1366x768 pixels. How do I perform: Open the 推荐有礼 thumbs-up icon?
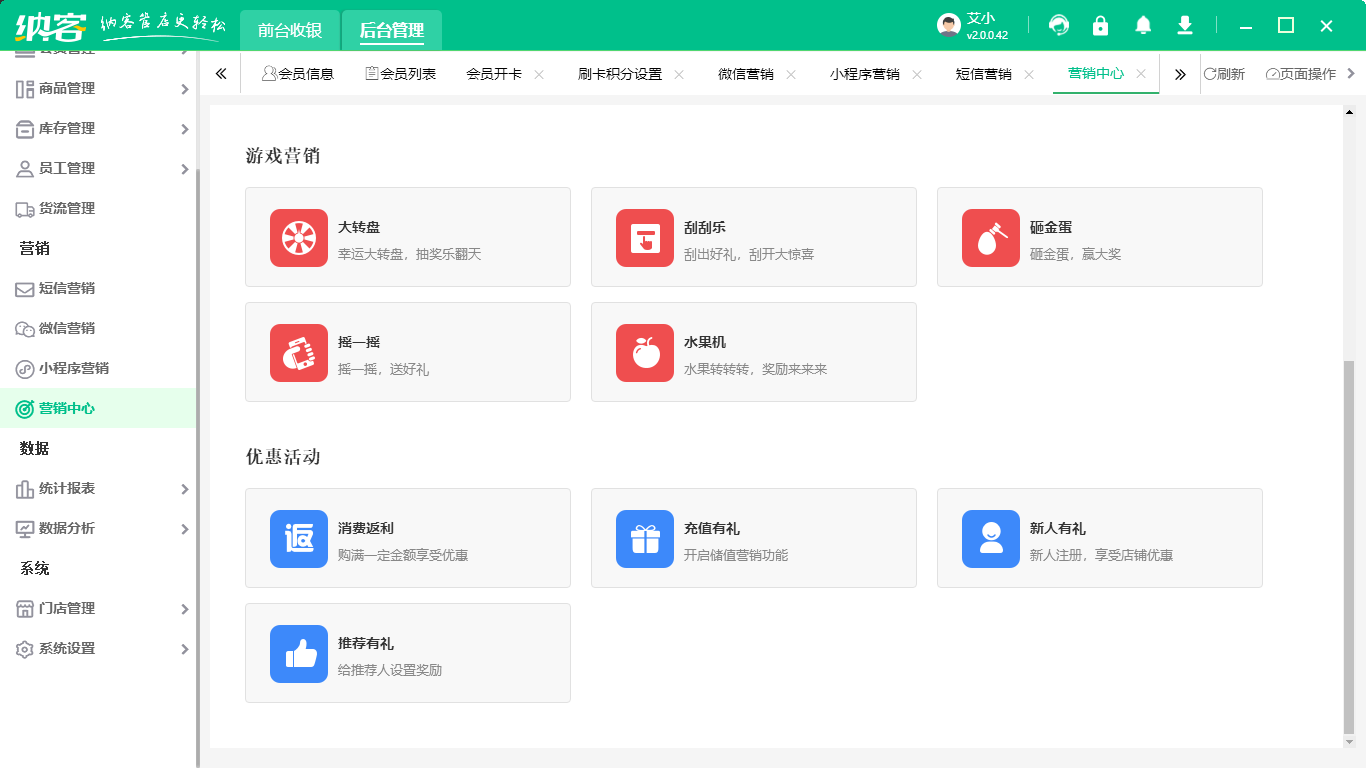298,654
